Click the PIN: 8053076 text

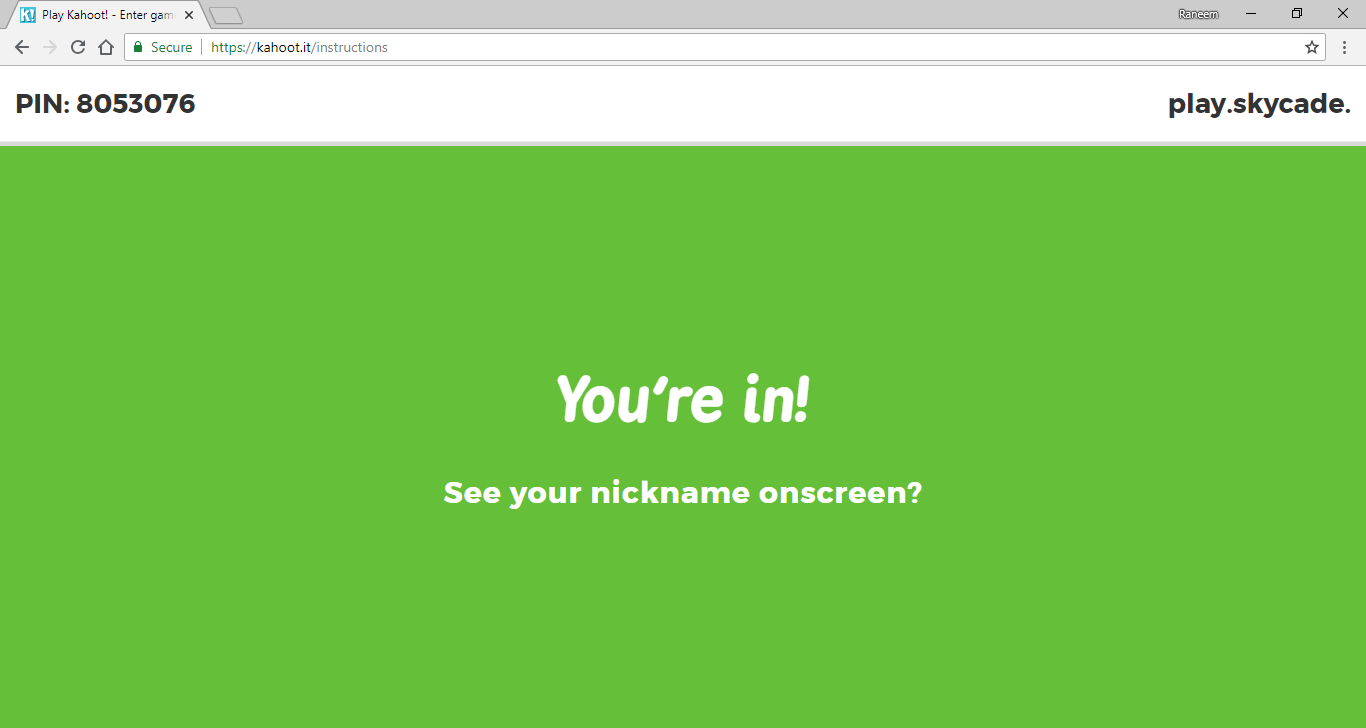[105, 104]
